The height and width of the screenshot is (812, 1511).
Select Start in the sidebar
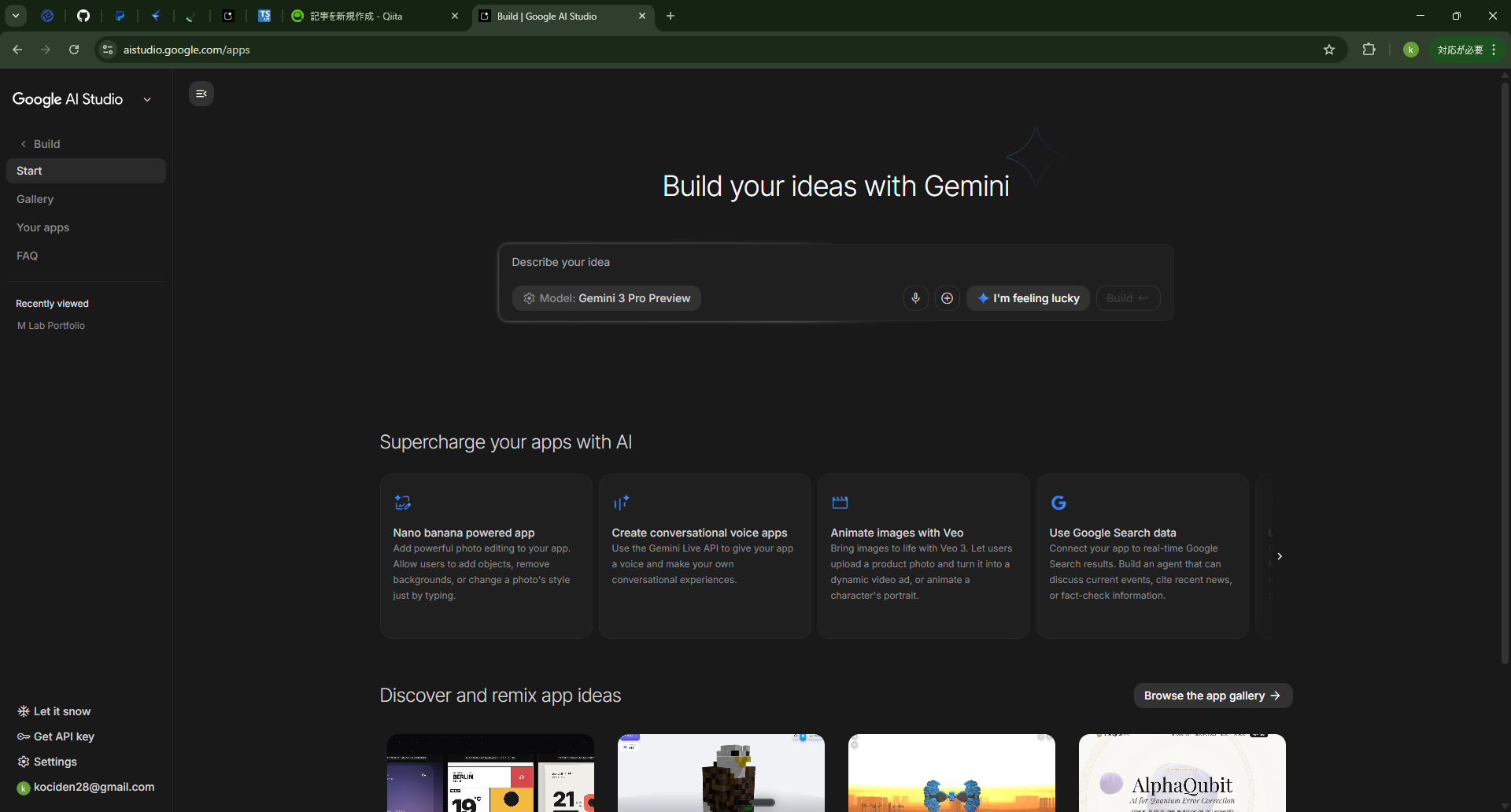[x=86, y=171]
